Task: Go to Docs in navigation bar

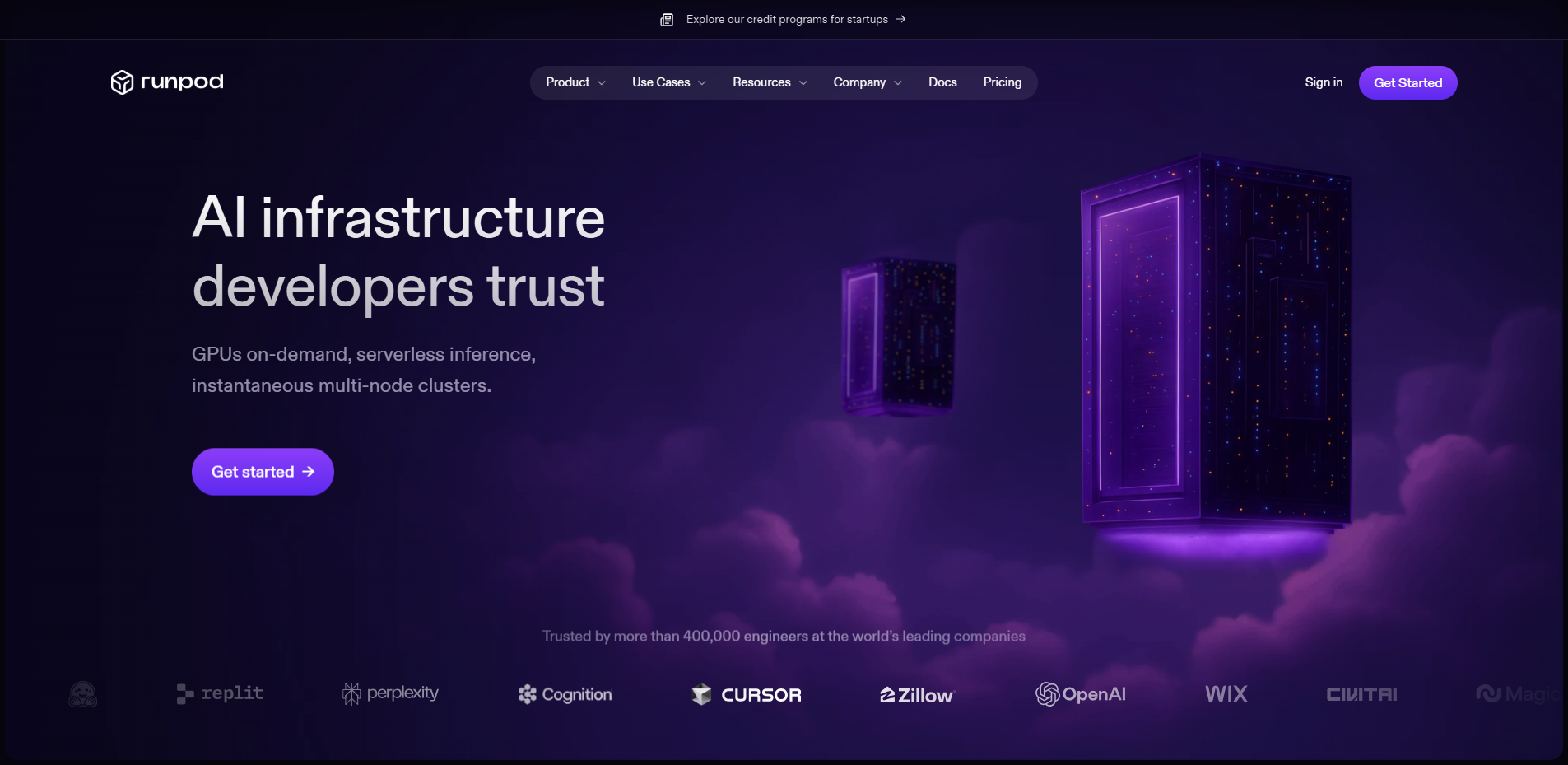Action: 942,82
